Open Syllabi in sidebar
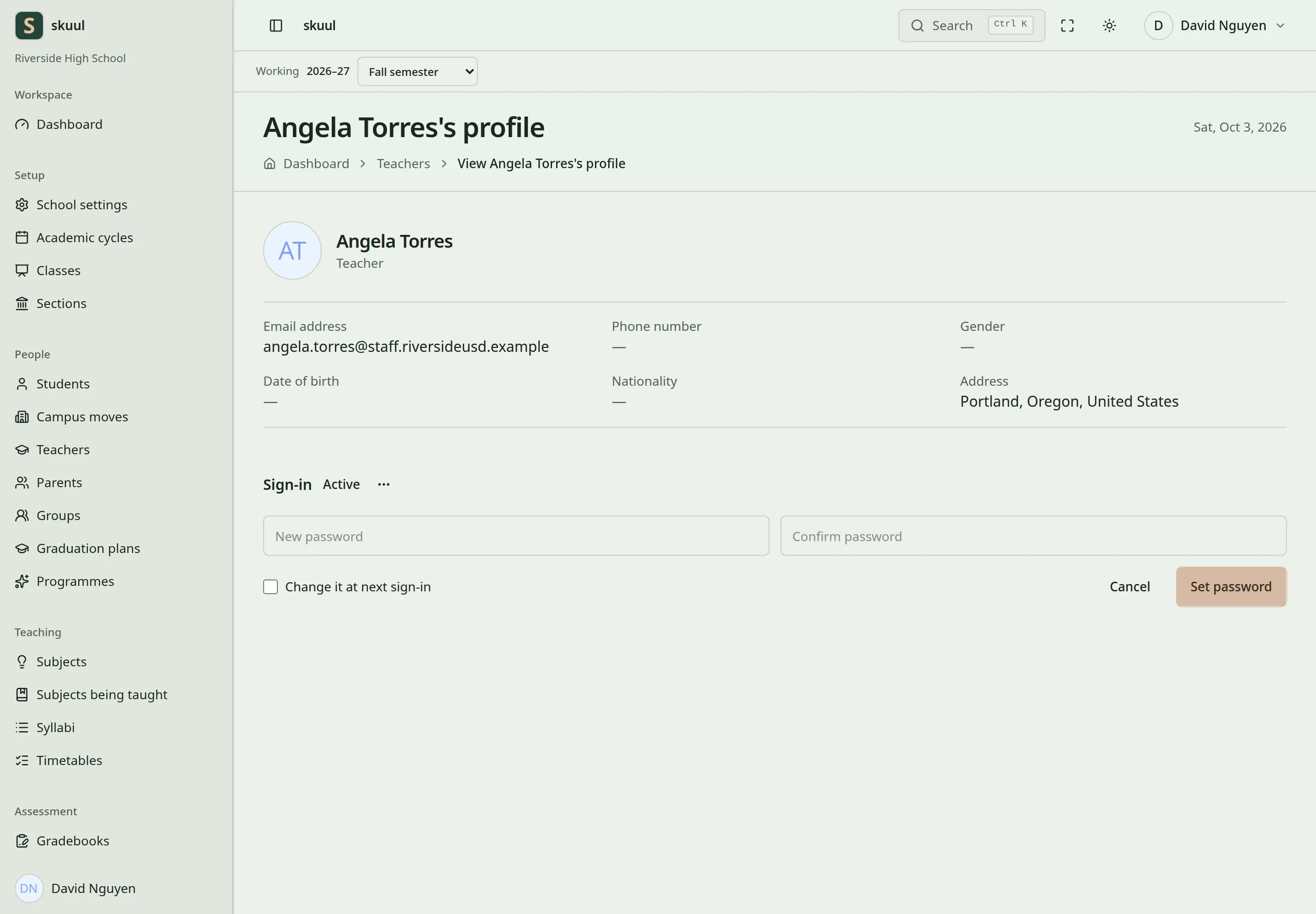The image size is (1316, 914). tap(56, 727)
